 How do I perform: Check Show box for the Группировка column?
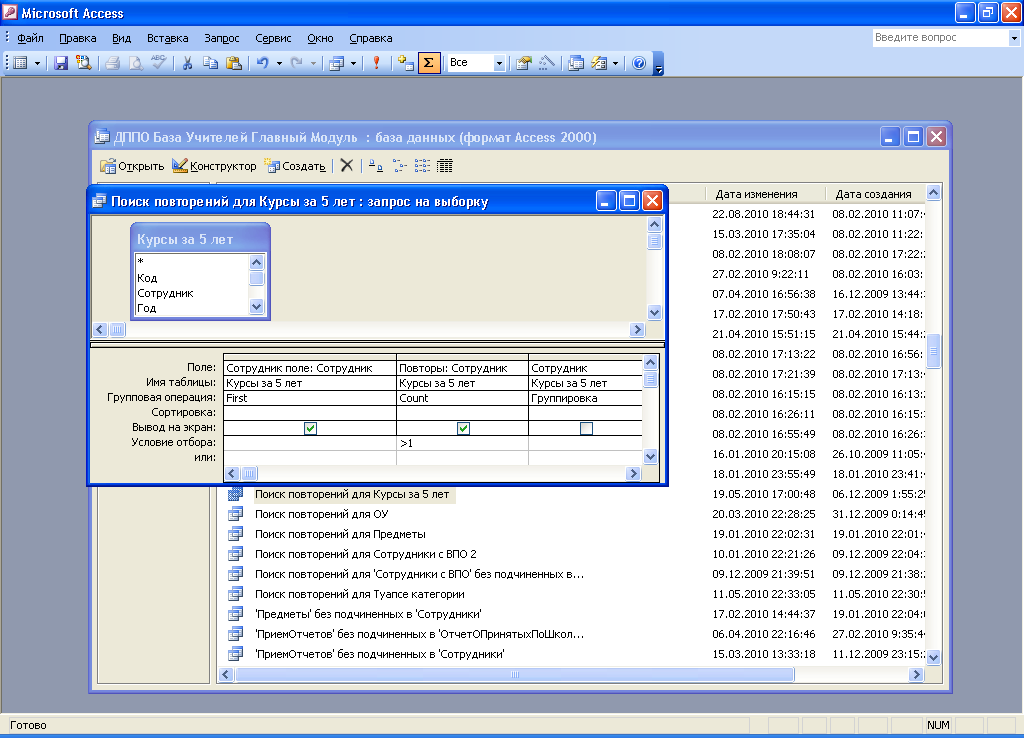point(586,428)
